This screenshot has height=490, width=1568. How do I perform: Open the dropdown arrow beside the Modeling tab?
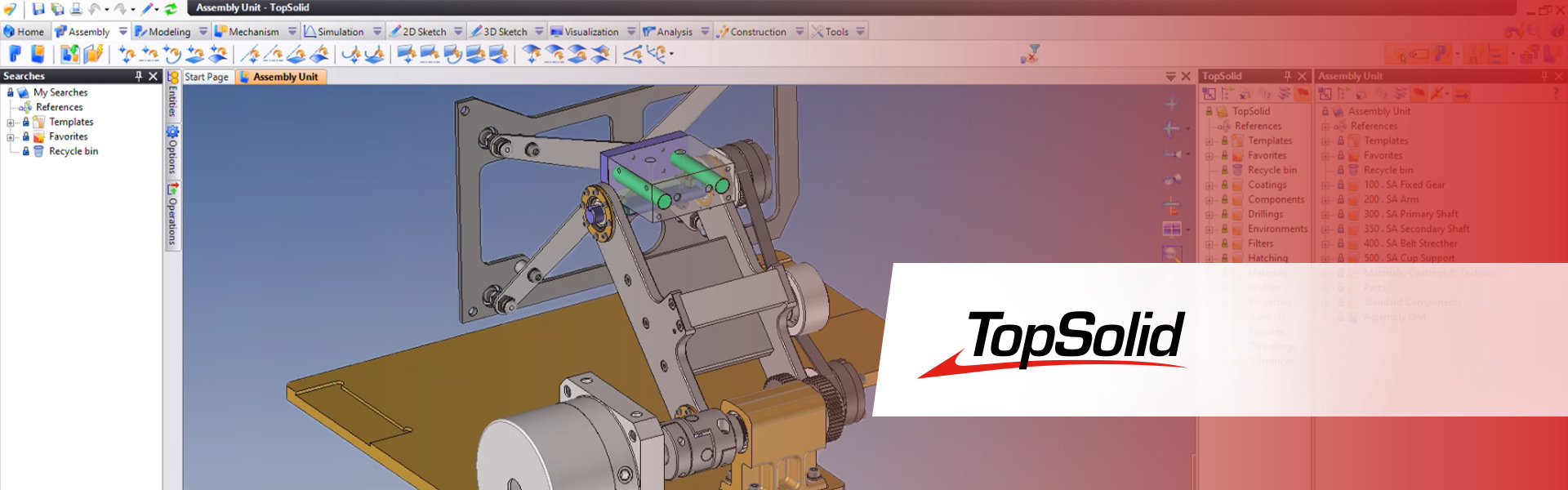click(203, 32)
